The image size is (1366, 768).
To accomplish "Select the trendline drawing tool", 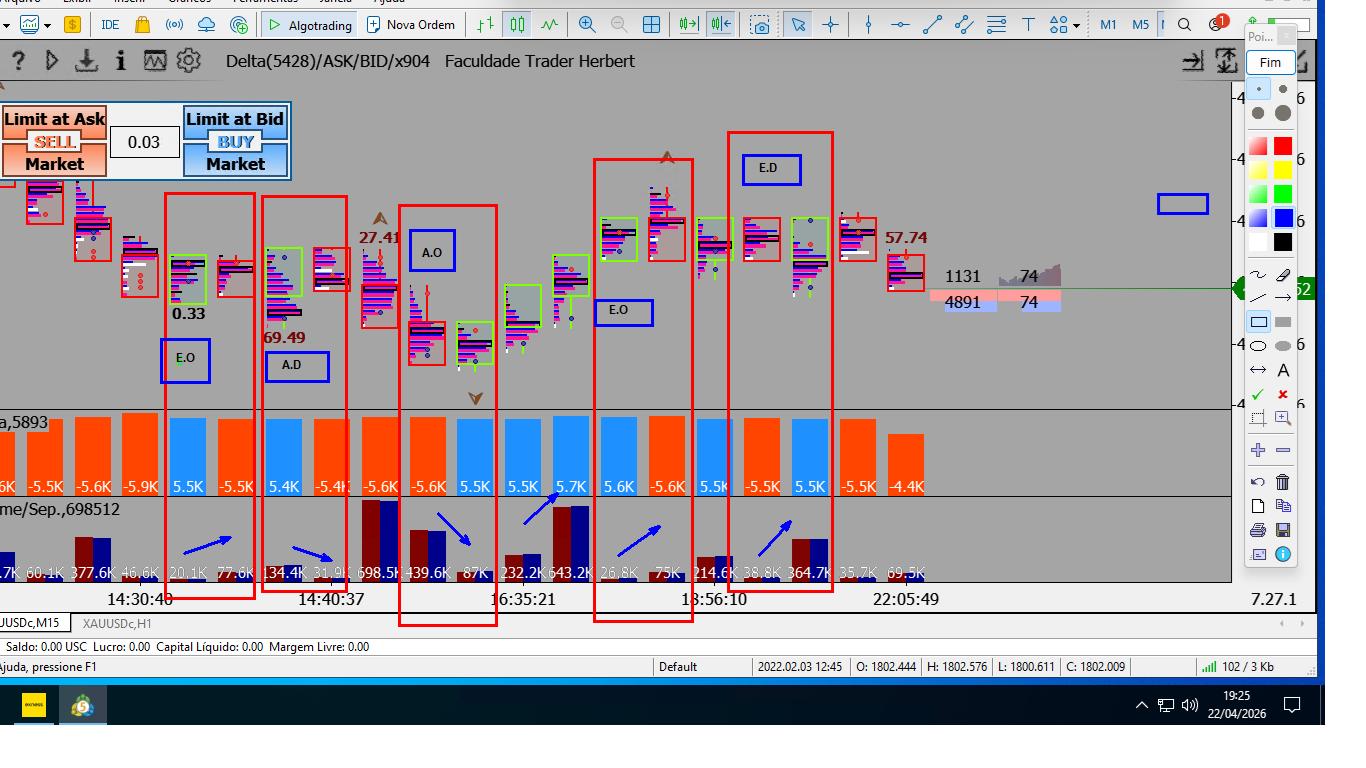I will [x=932, y=25].
